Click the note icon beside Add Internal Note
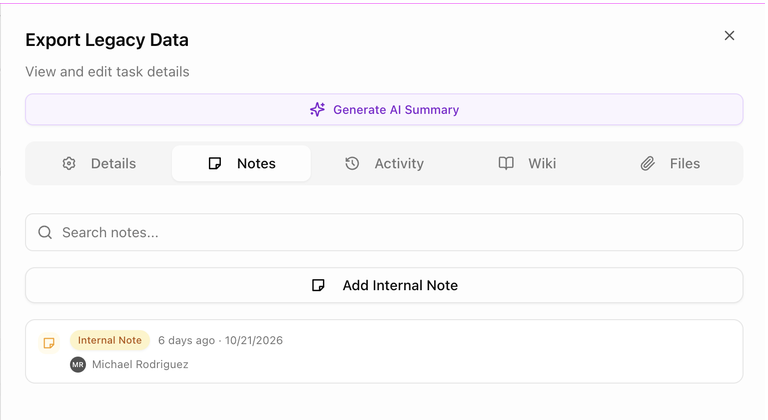 click(x=318, y=285)
